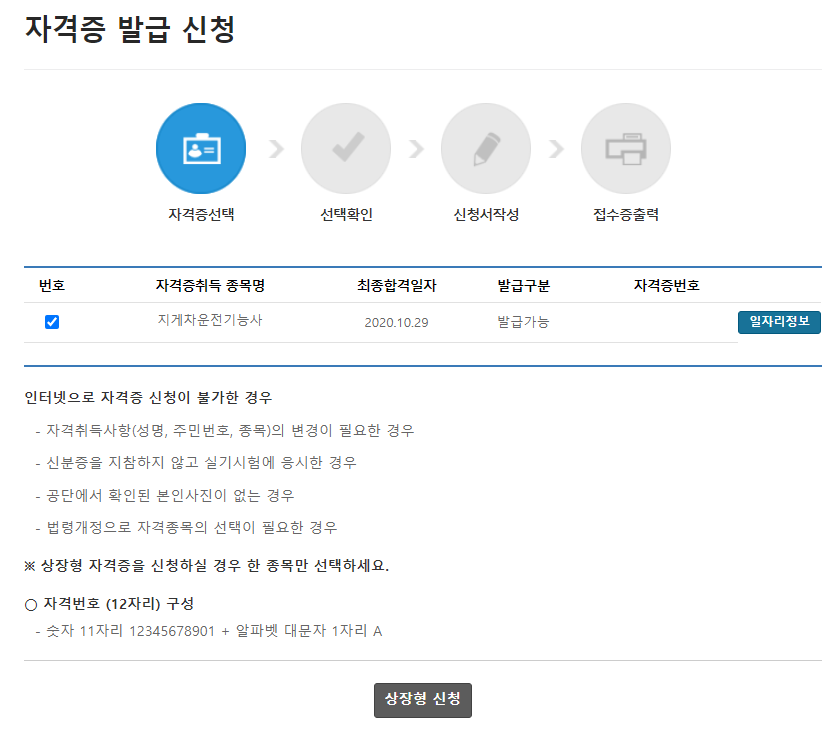Image resolution: width=830 pixels, height=730 pixels.
Task: Click the 인터넷으로 자격증 신청이 불가한 경우 heading
Action: pyautogui.click(x=148, y=398)
